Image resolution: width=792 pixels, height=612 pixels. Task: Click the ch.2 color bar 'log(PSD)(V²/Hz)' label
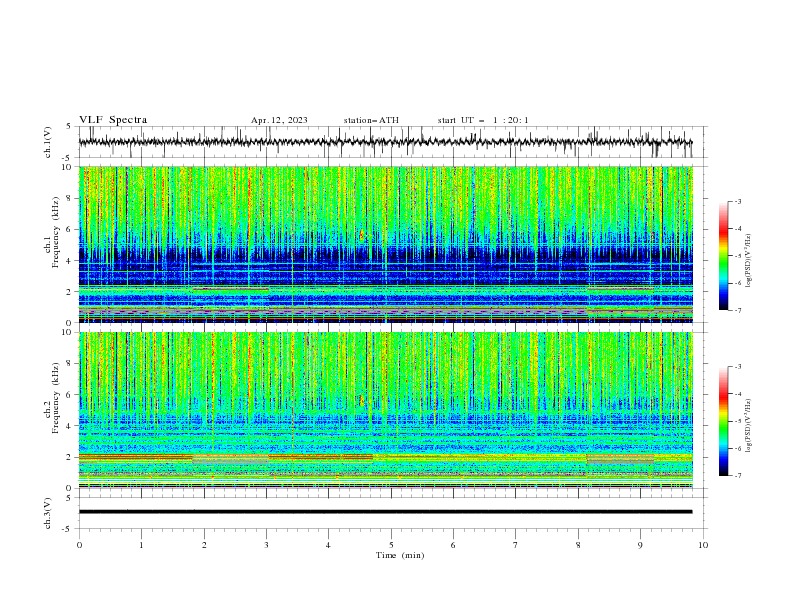[750, 425]
